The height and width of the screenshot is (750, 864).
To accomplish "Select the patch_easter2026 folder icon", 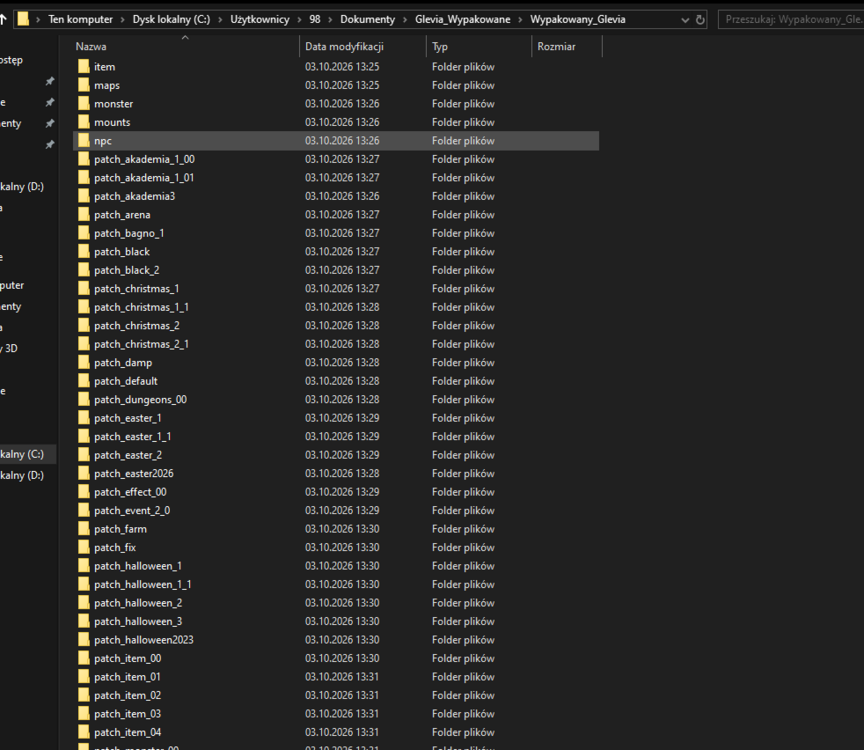I will pyautogui.click(x=84, y=473).
